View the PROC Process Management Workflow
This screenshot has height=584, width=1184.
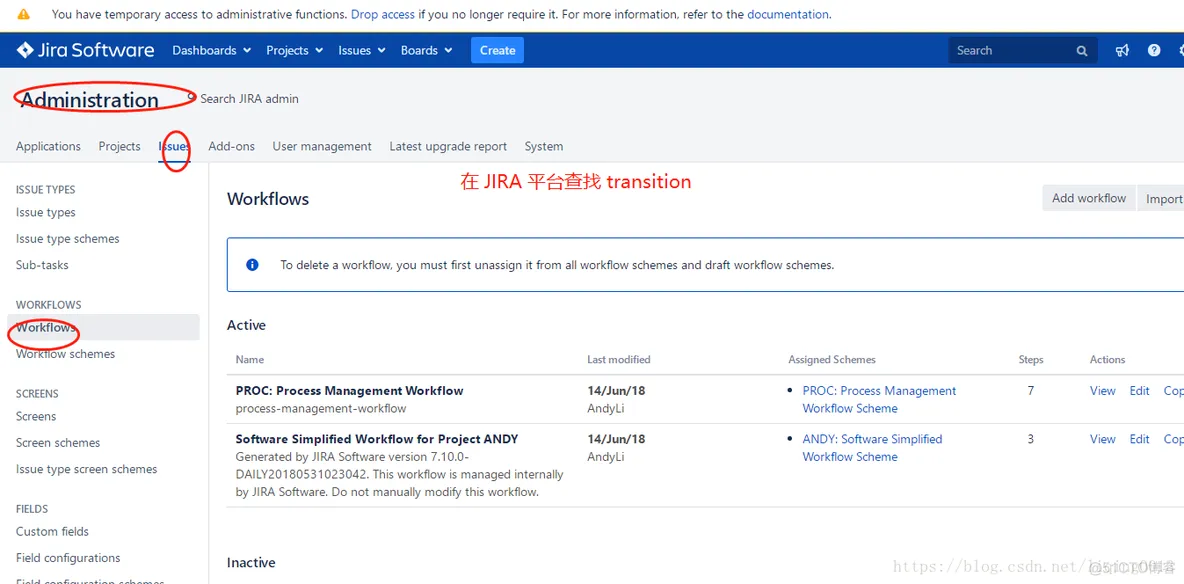coord(1102,391)
